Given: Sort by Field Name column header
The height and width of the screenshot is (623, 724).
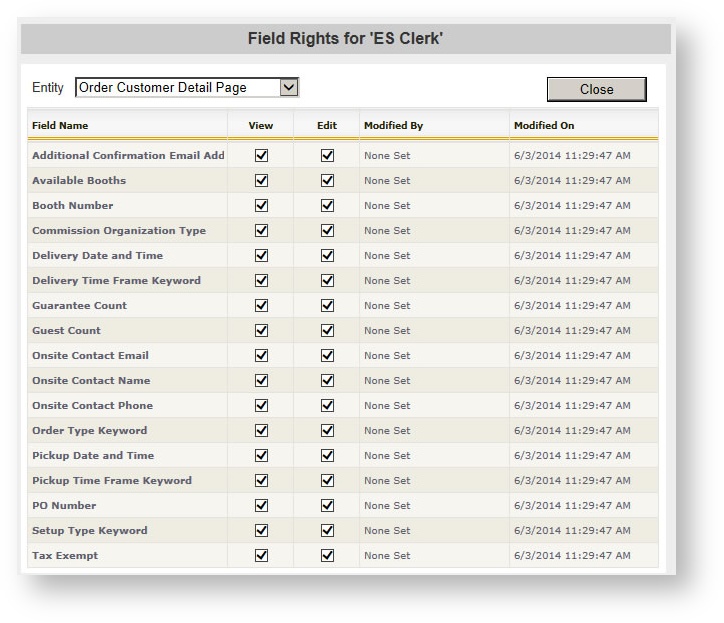Looking at the screenshot, I should pyautogui.click(x=60, y=126).
